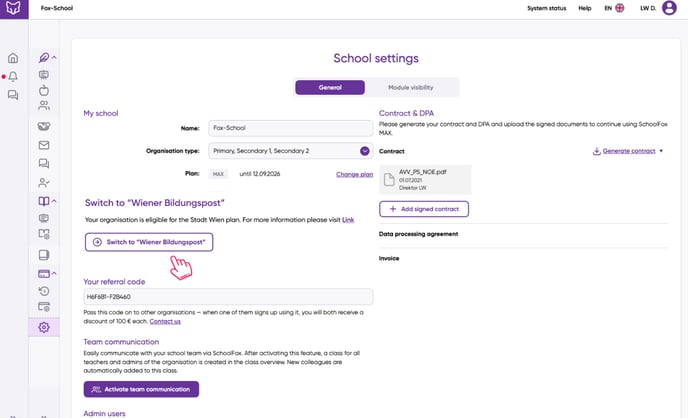
Task: Open the notebook sidebar icon
Action: [x=43, y=255]
